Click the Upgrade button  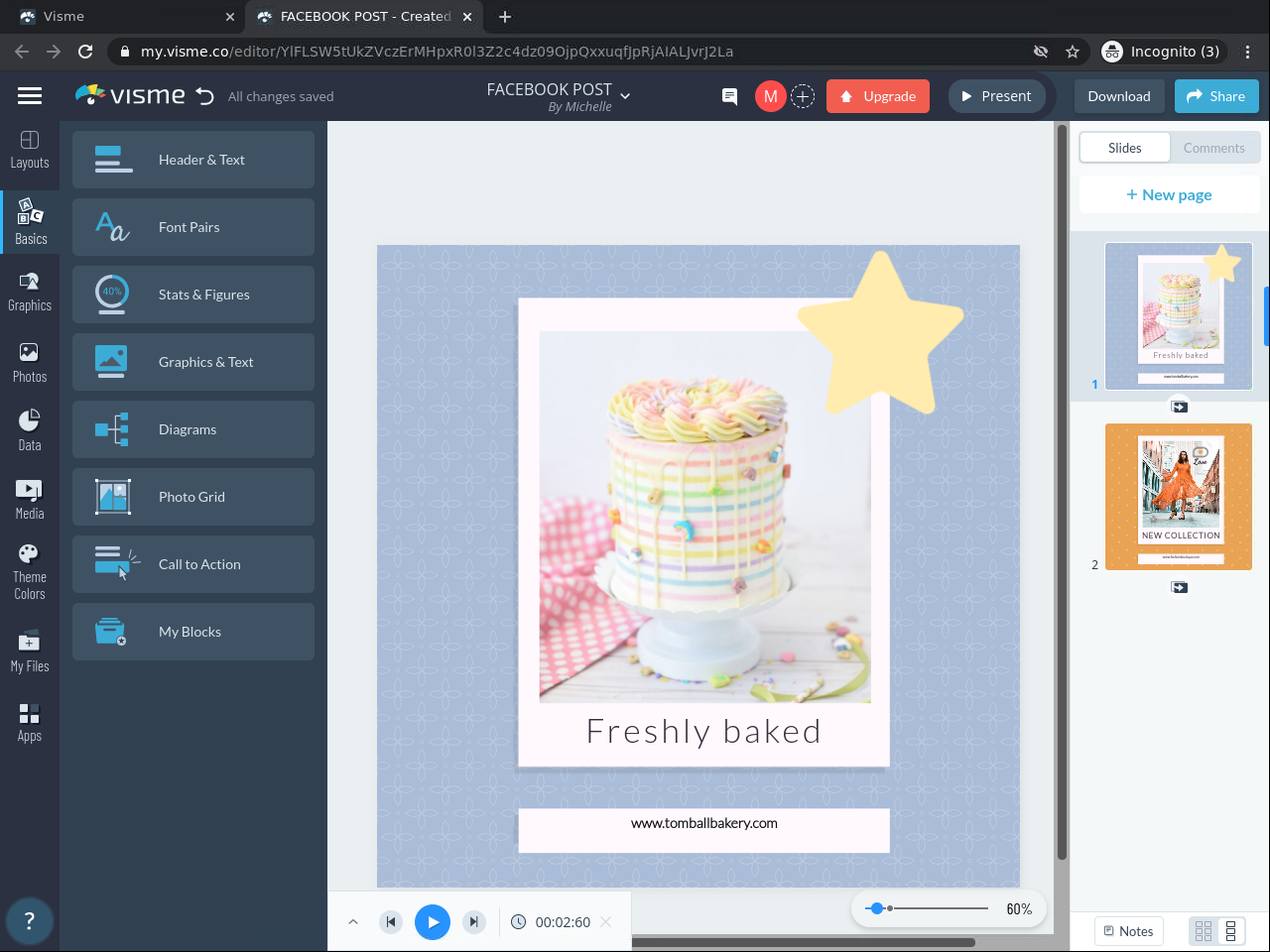tap(878, 96)
